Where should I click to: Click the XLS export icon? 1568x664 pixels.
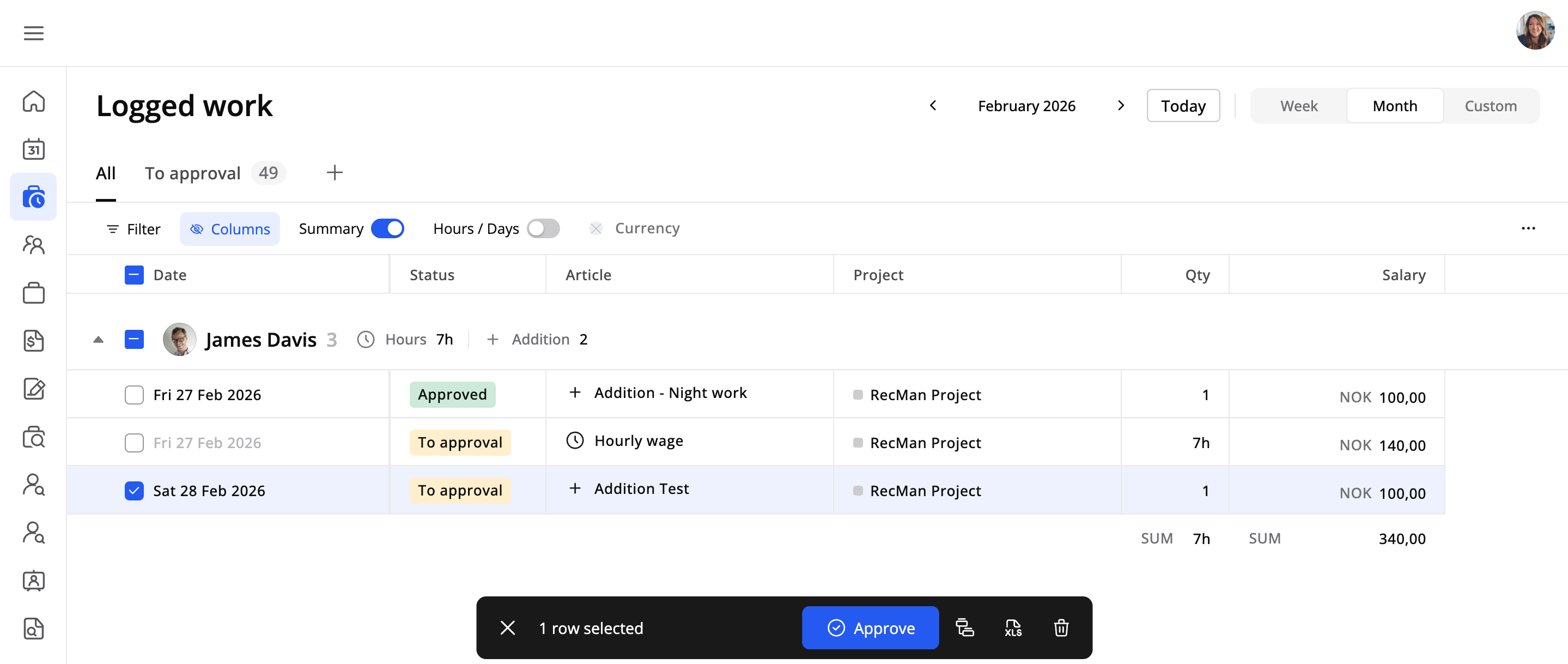coord(1013,627)
